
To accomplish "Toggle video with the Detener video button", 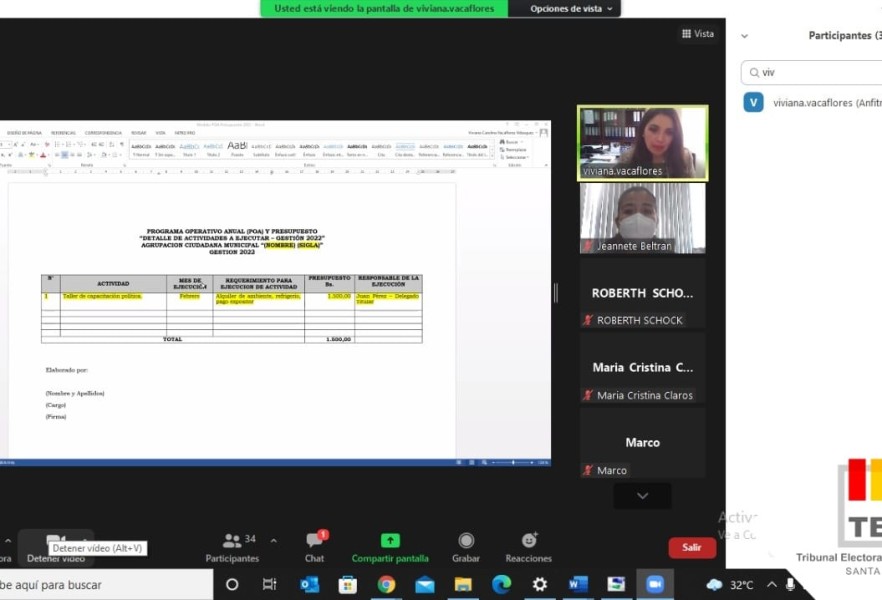I will (x=56, y=543).
